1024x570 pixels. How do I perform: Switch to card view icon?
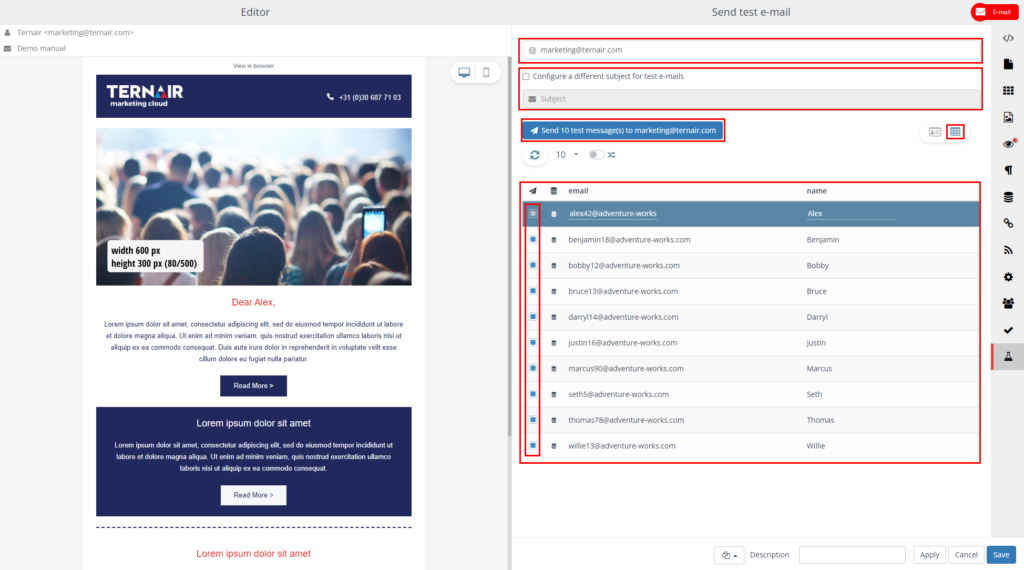(x=935, y=132)
